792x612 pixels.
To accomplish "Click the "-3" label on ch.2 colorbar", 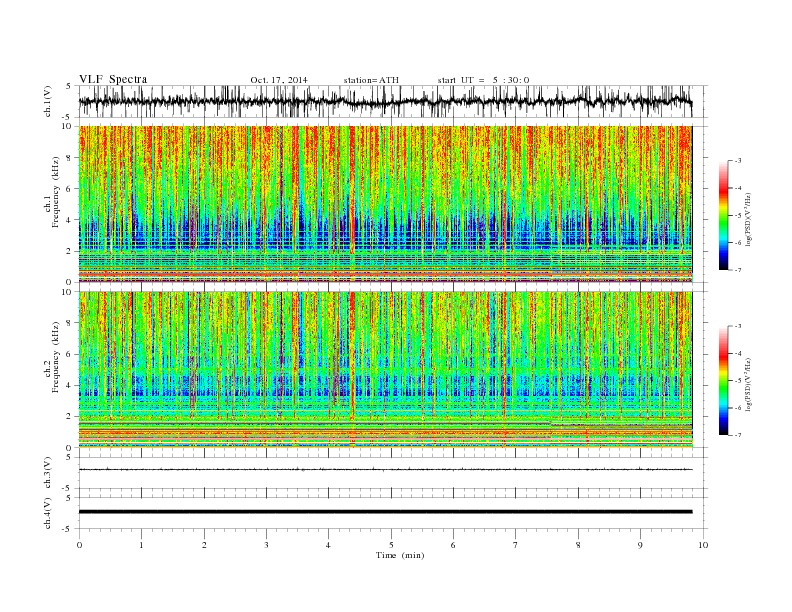I will 738,326.
